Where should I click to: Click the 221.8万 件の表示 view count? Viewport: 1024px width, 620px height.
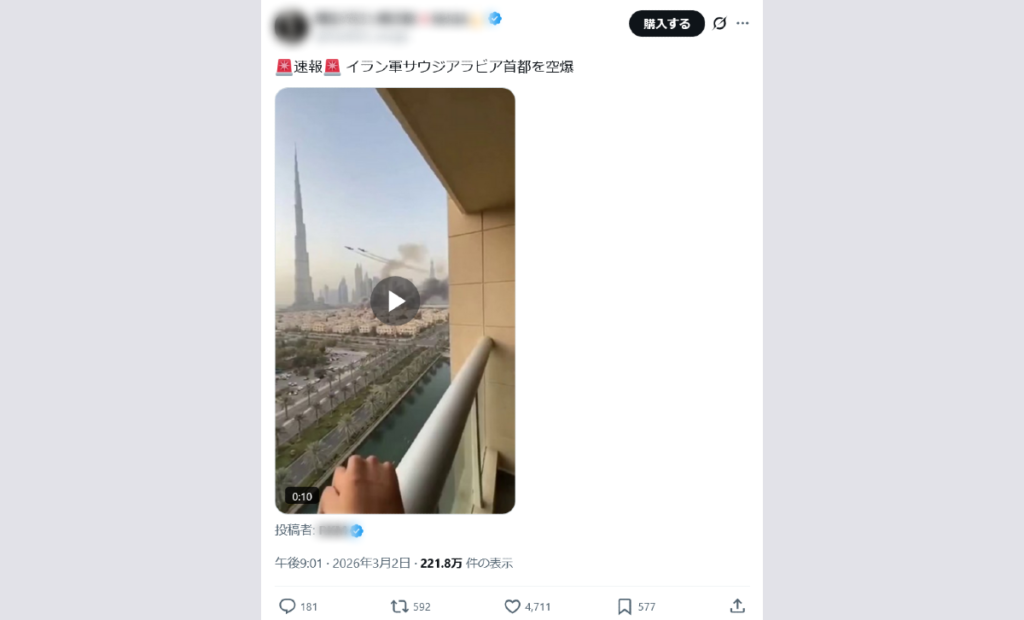point(466,563)
